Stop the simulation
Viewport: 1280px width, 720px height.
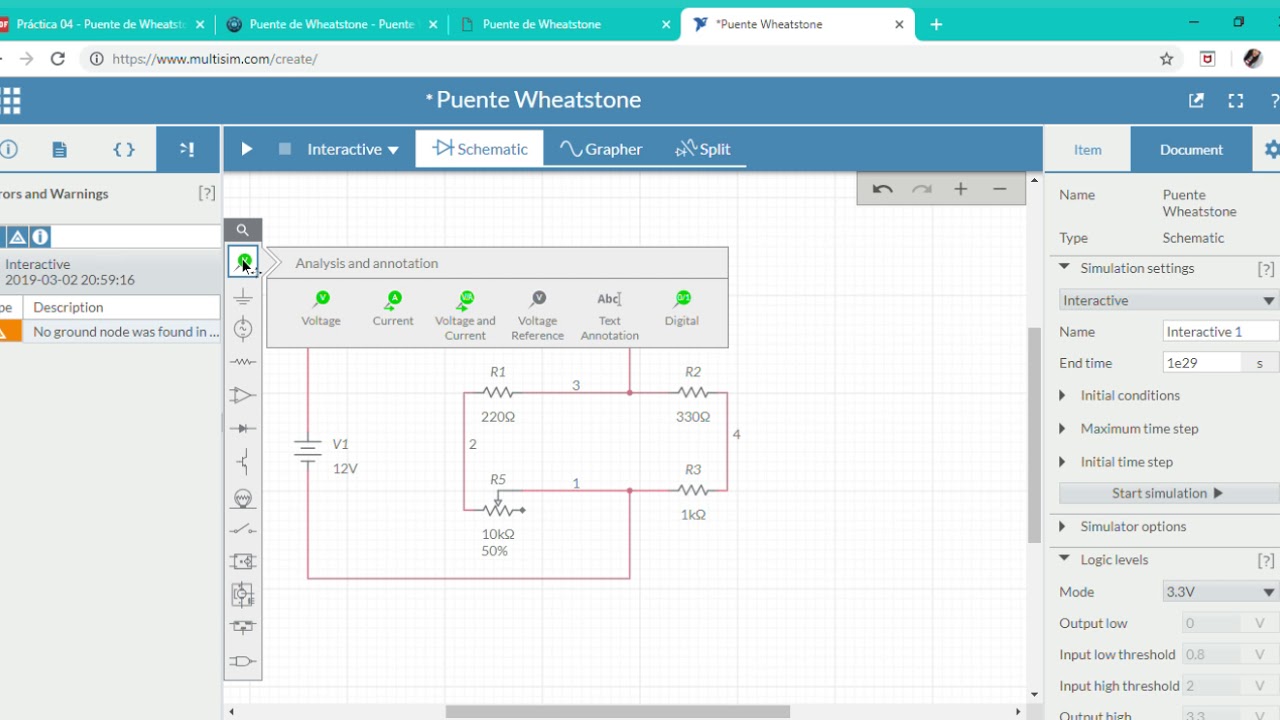click(x=285, y=149)
